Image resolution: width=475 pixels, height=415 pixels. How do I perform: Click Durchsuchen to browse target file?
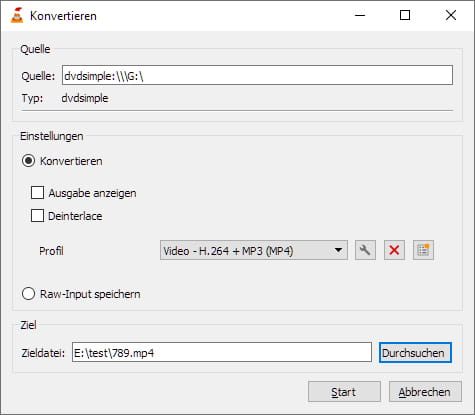point(415,353)
